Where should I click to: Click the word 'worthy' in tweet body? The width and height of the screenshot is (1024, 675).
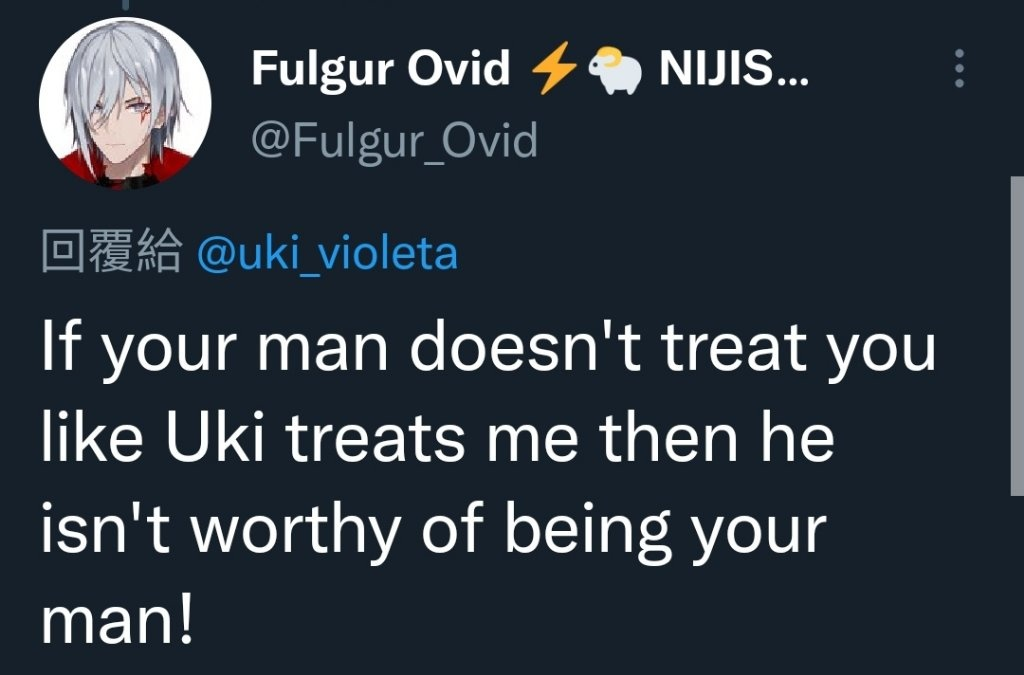[x=295, y=531]
